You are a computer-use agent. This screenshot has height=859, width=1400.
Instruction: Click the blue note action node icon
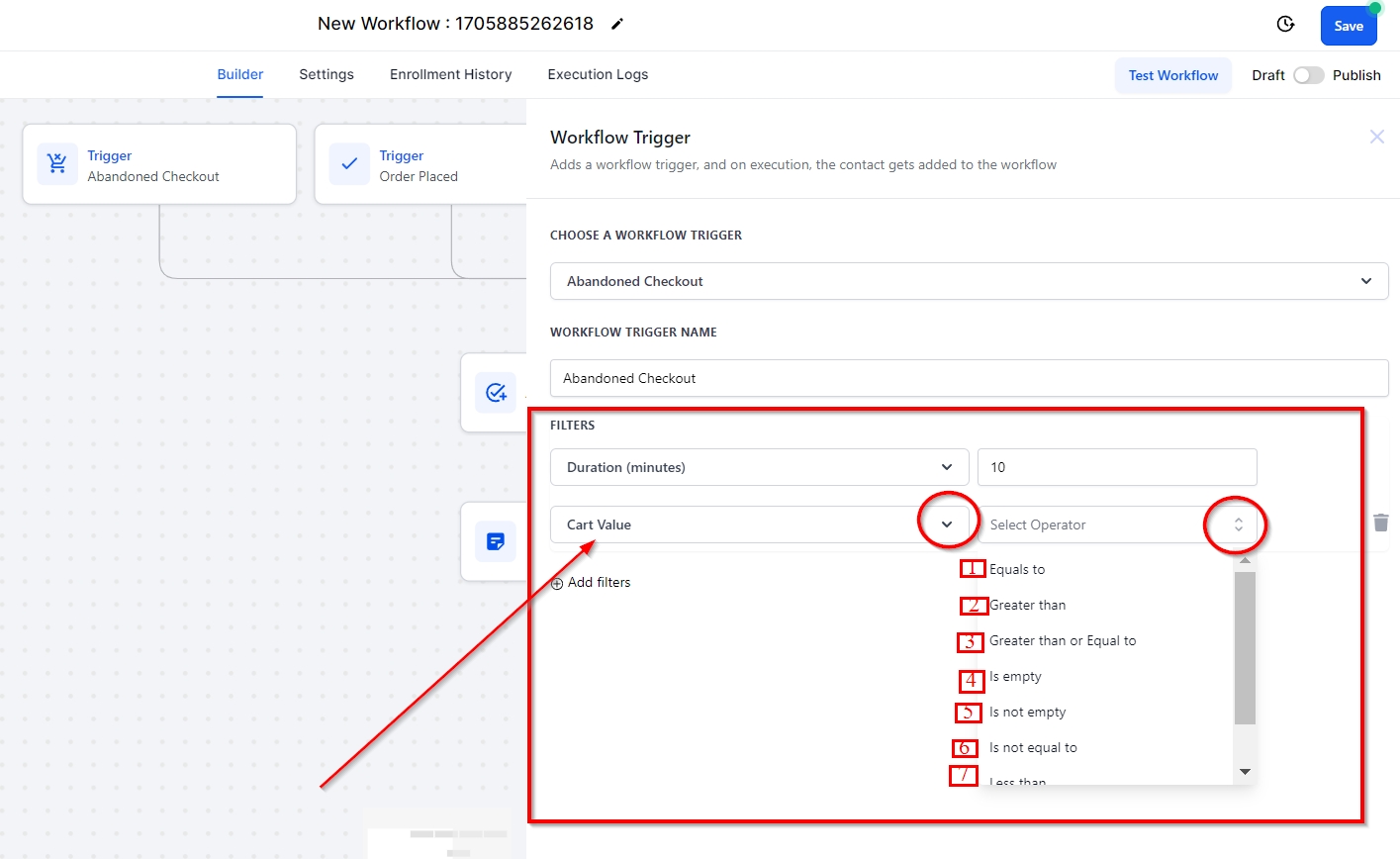(x=496, y=541)
